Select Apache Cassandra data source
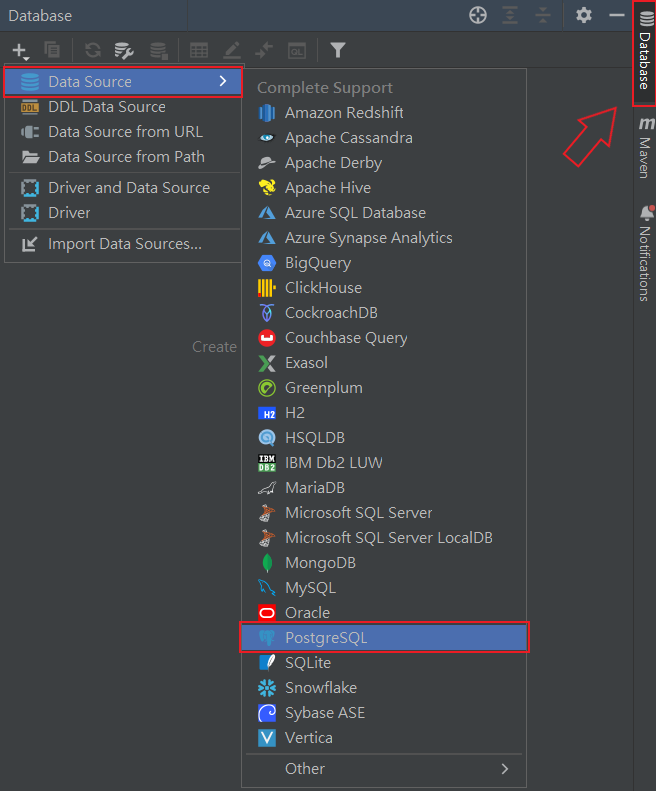This screenshot has height=791, width=656. point(384,138)
